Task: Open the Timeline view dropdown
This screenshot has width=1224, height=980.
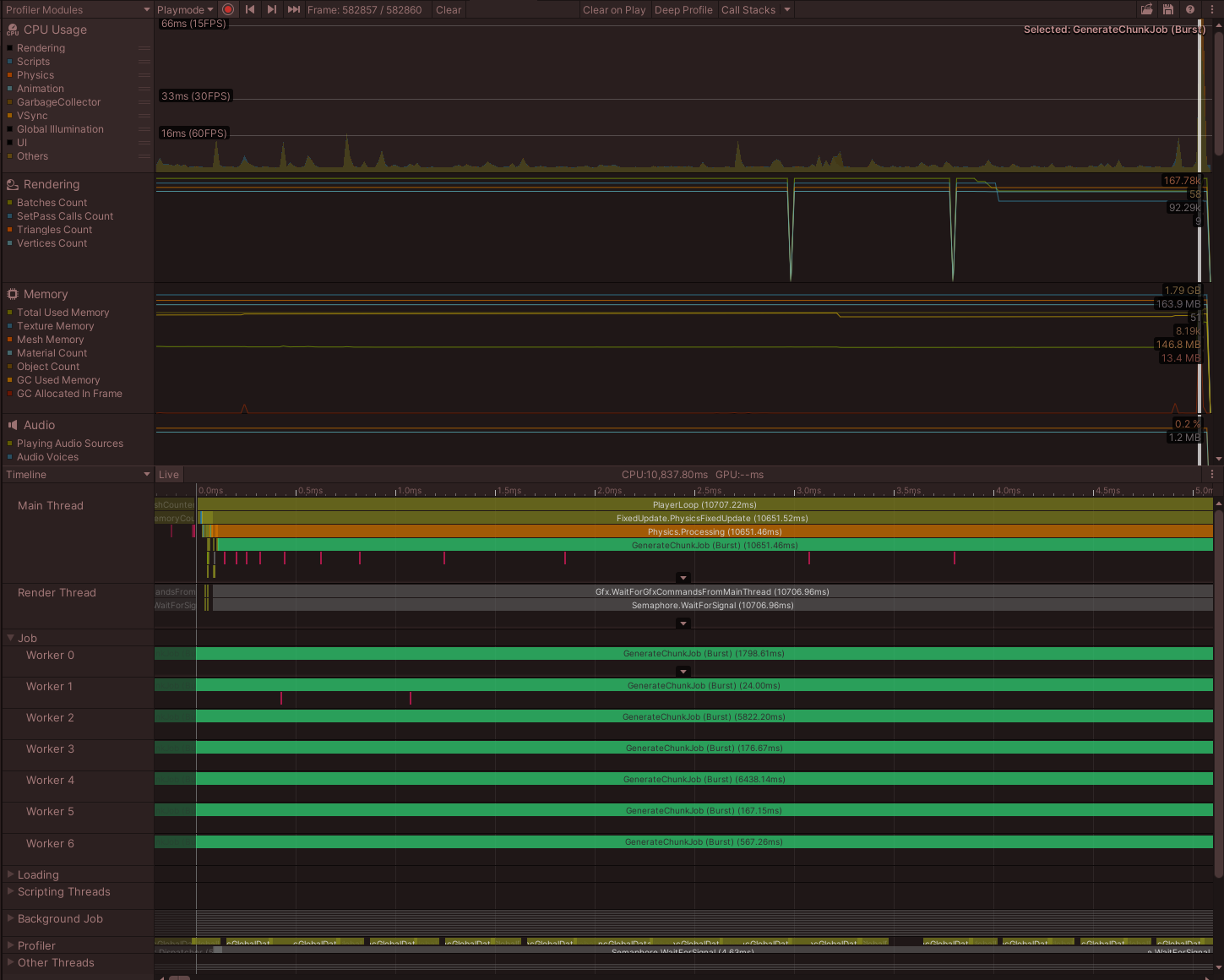Action: click(x=77, y=474)
